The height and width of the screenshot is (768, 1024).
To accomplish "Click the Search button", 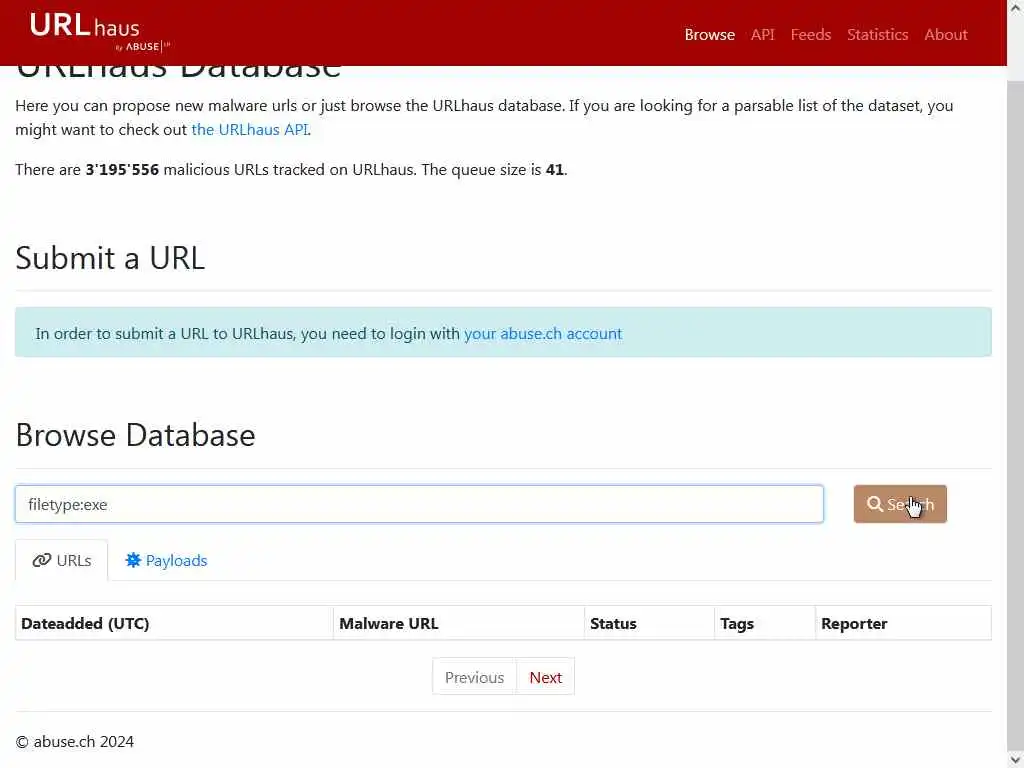I will (x=899, y=504).
